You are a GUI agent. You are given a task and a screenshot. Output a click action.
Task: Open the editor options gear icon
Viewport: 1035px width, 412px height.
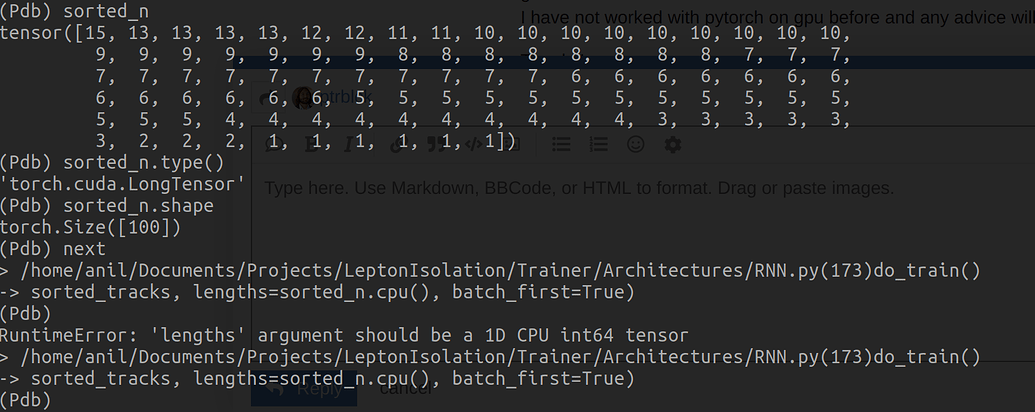(673, 144)
